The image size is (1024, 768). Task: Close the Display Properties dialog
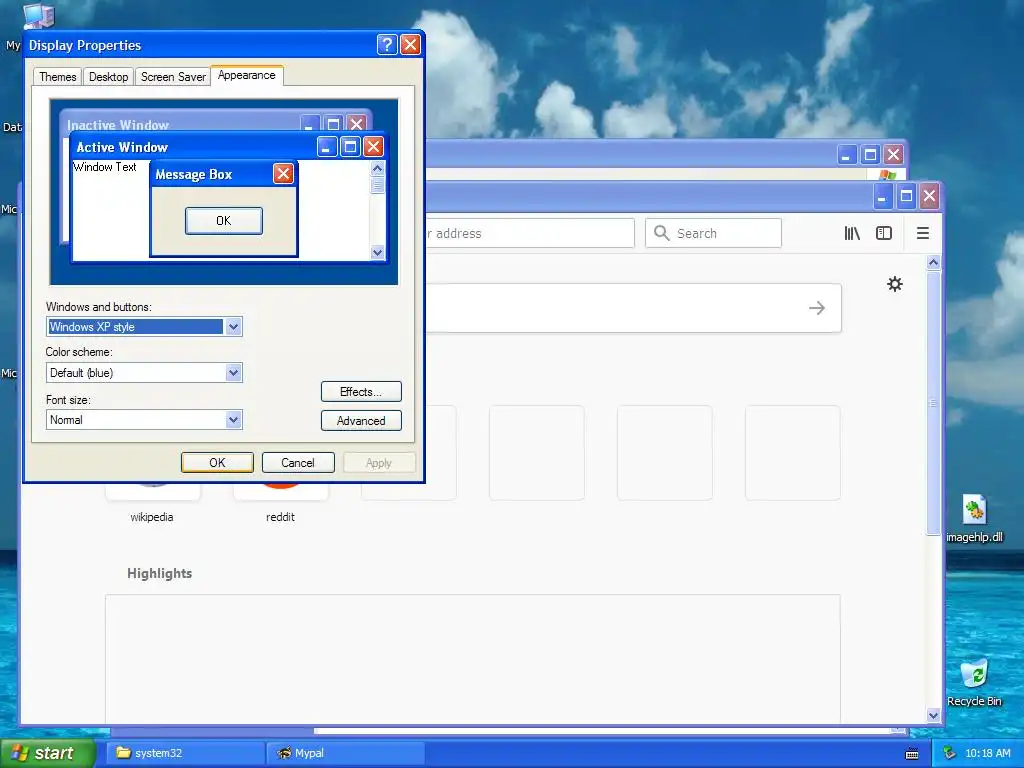[x=410, y=44]
